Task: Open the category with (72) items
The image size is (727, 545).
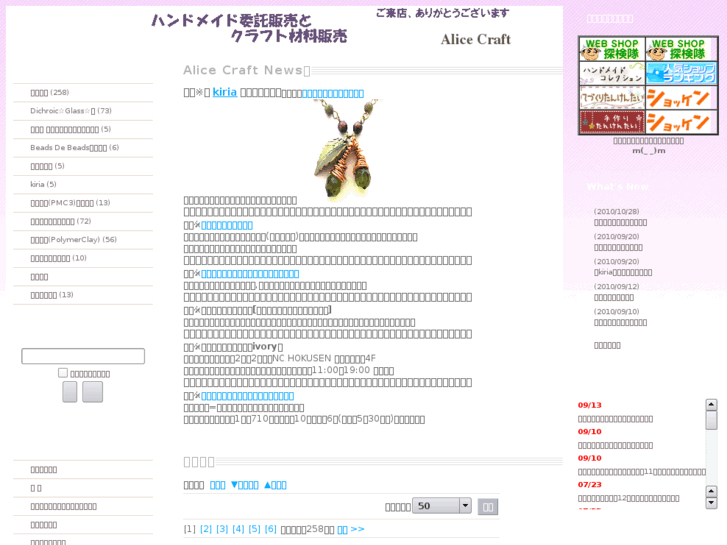Action: pyautogui.click(x=61, y=221)
